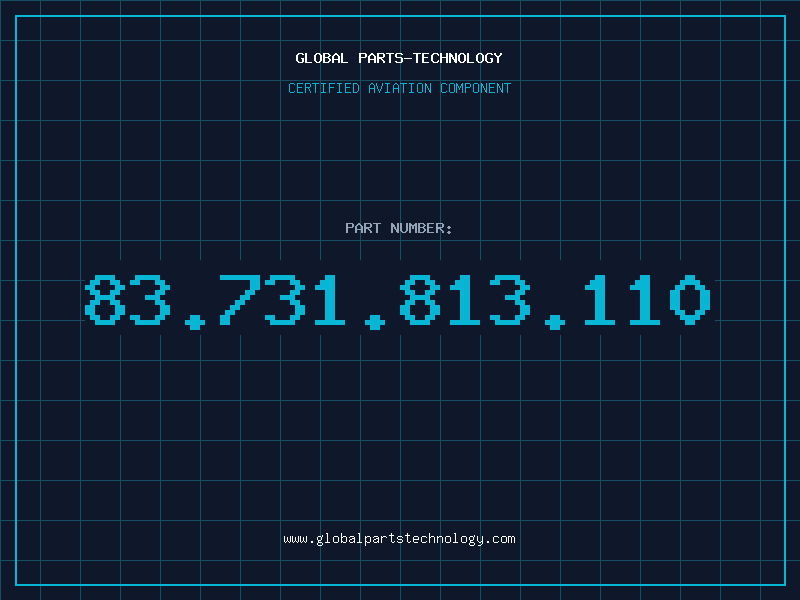Click the 'GLOBAL PARTS-TECHNOLOGY' heading
This screenshot has width=800, height=600.
tap(399, 58)
